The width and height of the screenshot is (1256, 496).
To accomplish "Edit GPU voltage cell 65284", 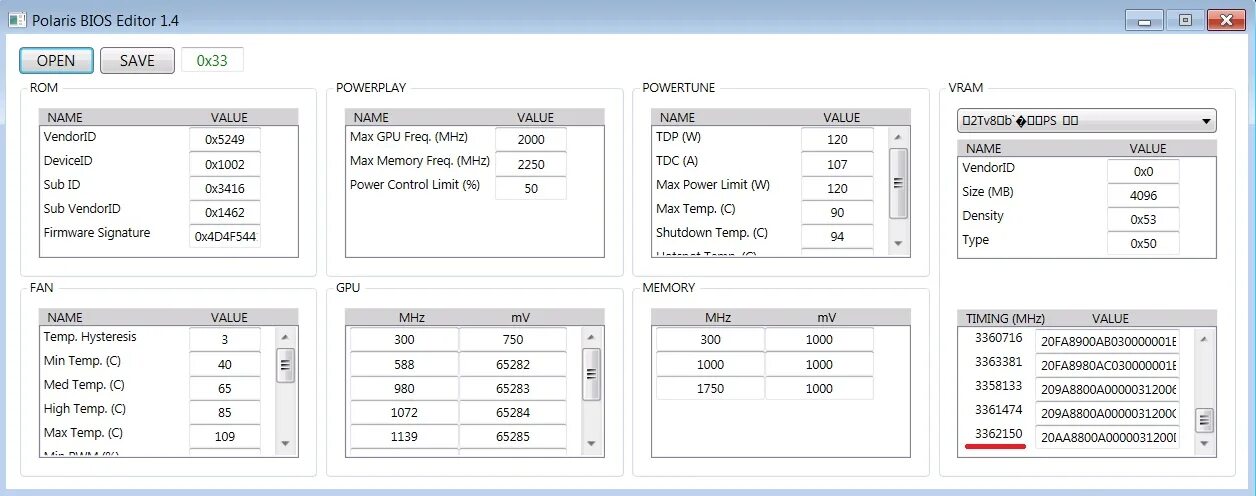I will 513,412.
